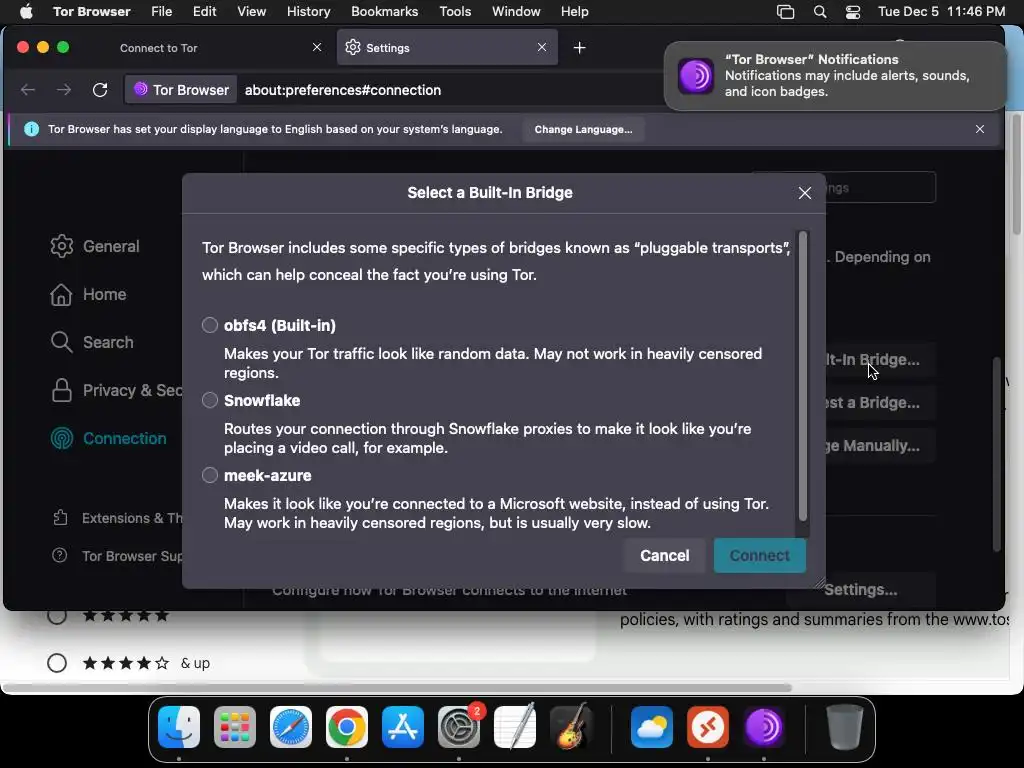Open the View menu

(251, 11)
